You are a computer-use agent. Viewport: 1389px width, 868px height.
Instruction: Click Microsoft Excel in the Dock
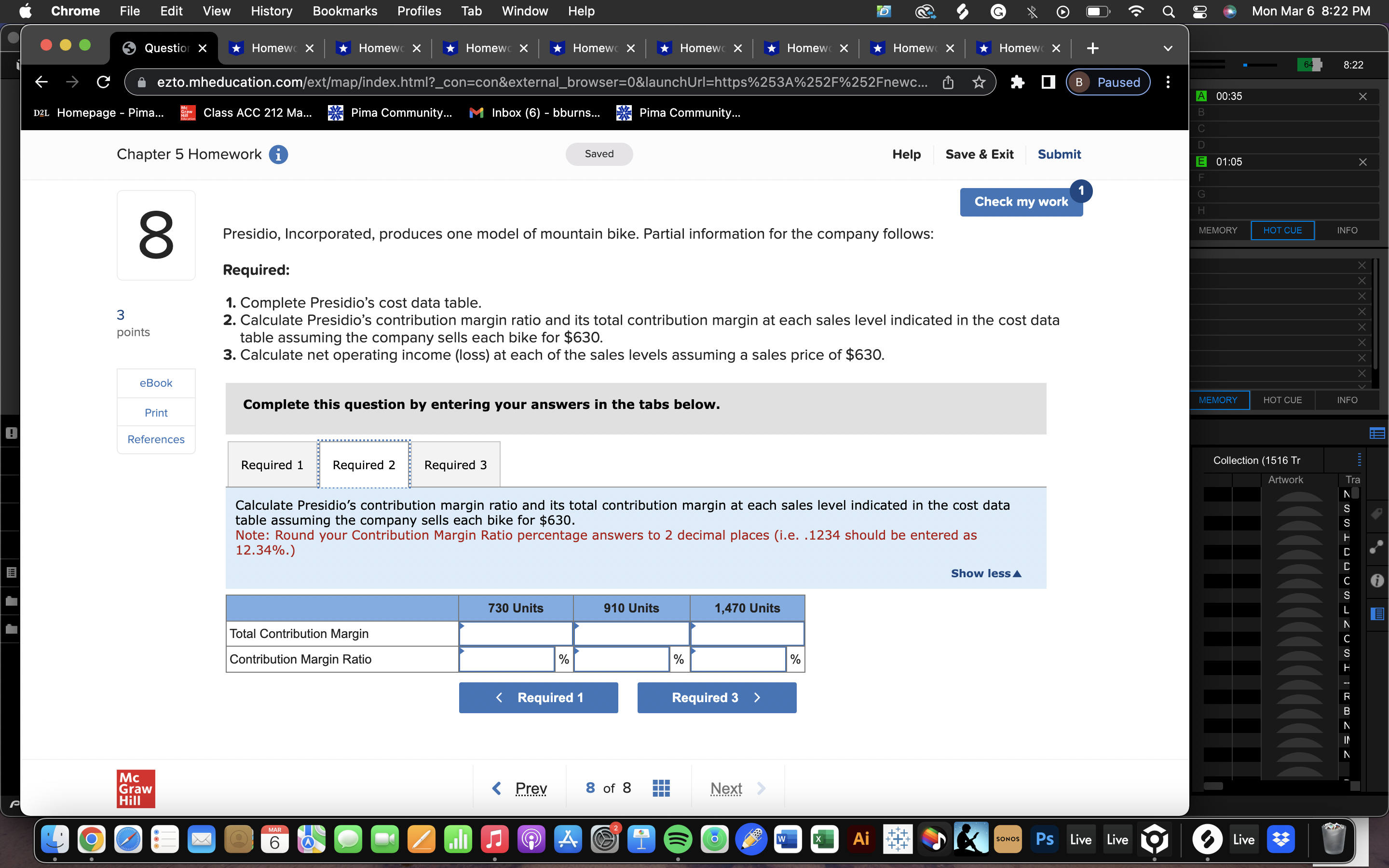point(823,839)
